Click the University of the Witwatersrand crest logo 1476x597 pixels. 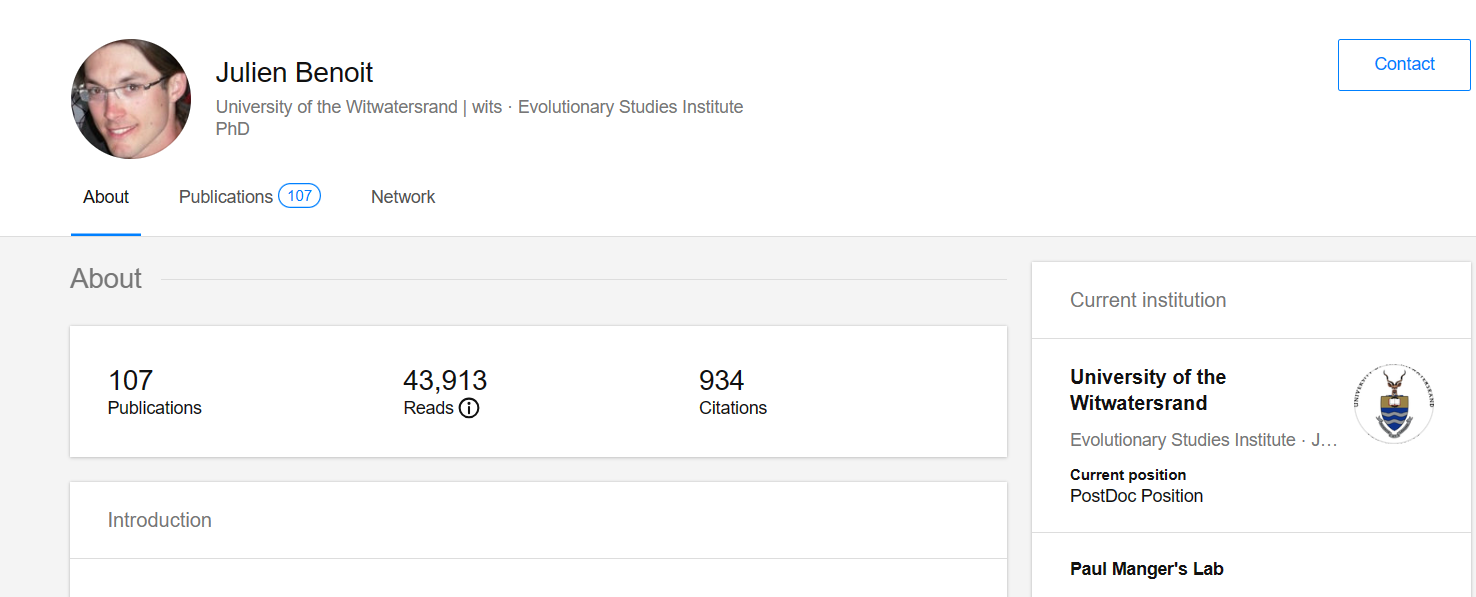pyautogui.click(x=1394, y=403)
